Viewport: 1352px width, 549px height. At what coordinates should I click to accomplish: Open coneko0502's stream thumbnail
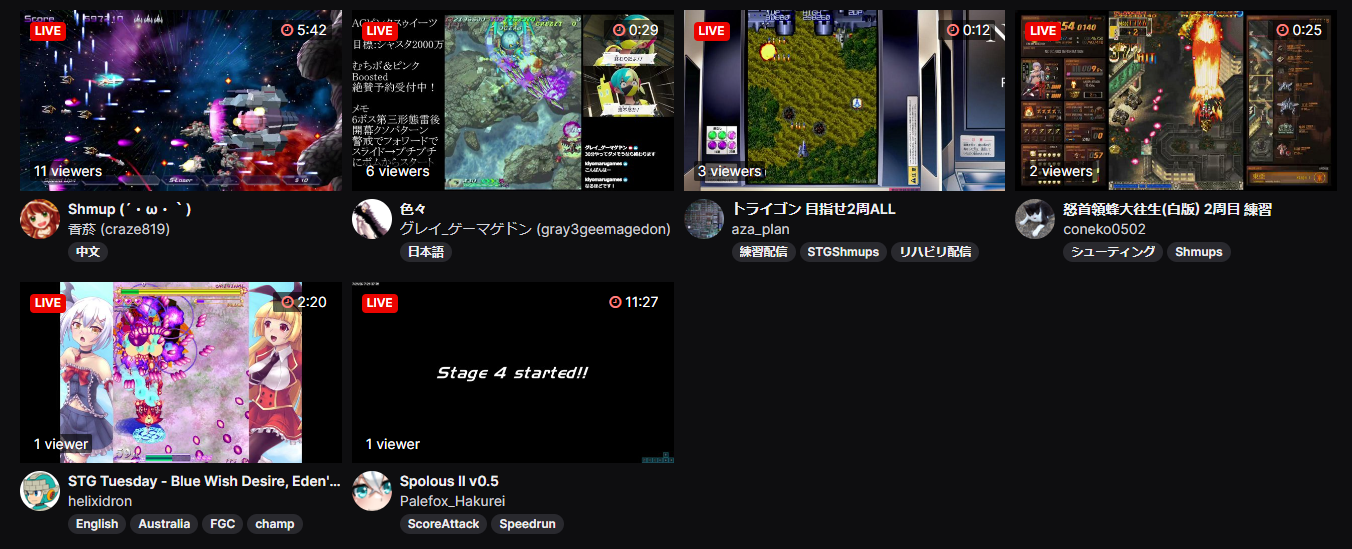coord(1177,100)
